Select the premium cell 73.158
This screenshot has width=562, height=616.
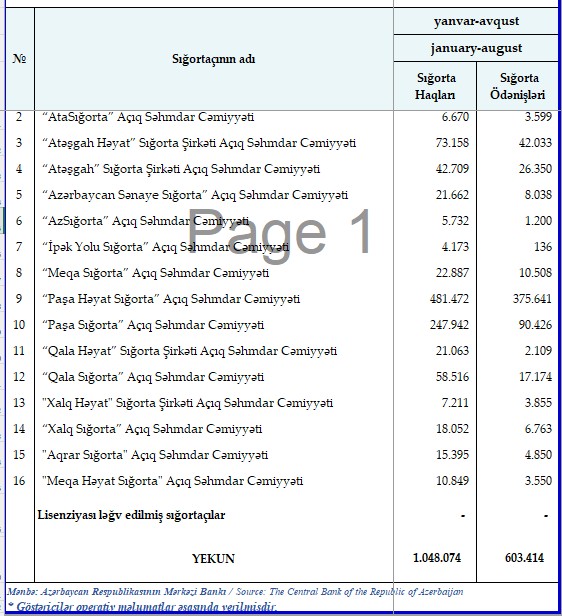452,143
